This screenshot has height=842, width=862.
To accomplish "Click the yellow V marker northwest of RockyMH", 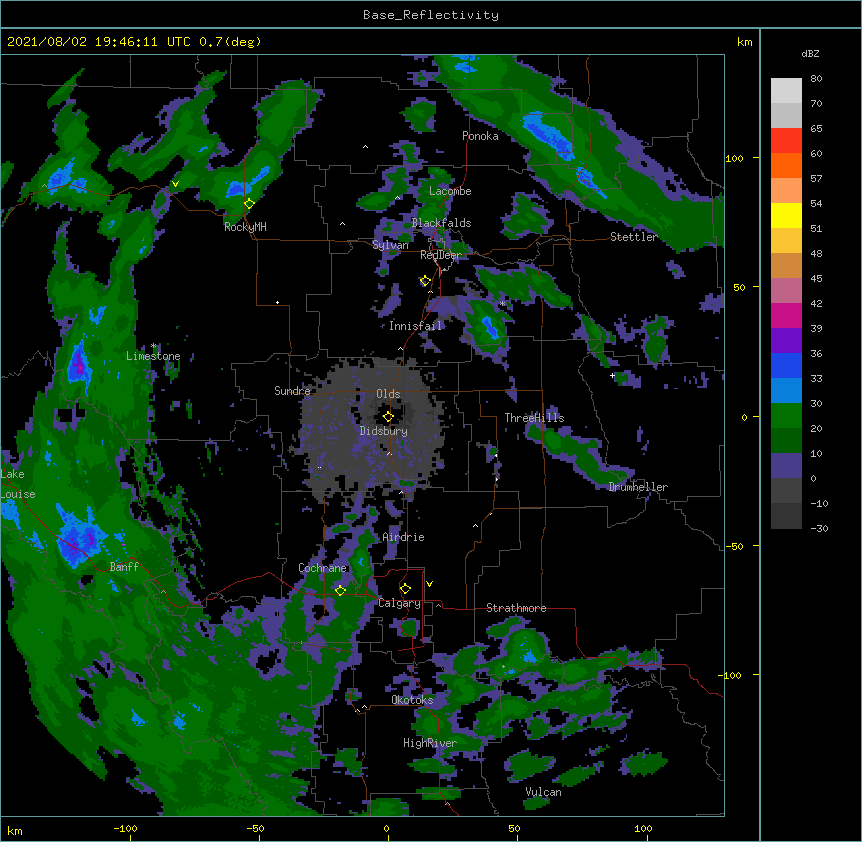I will coord(175,184).
